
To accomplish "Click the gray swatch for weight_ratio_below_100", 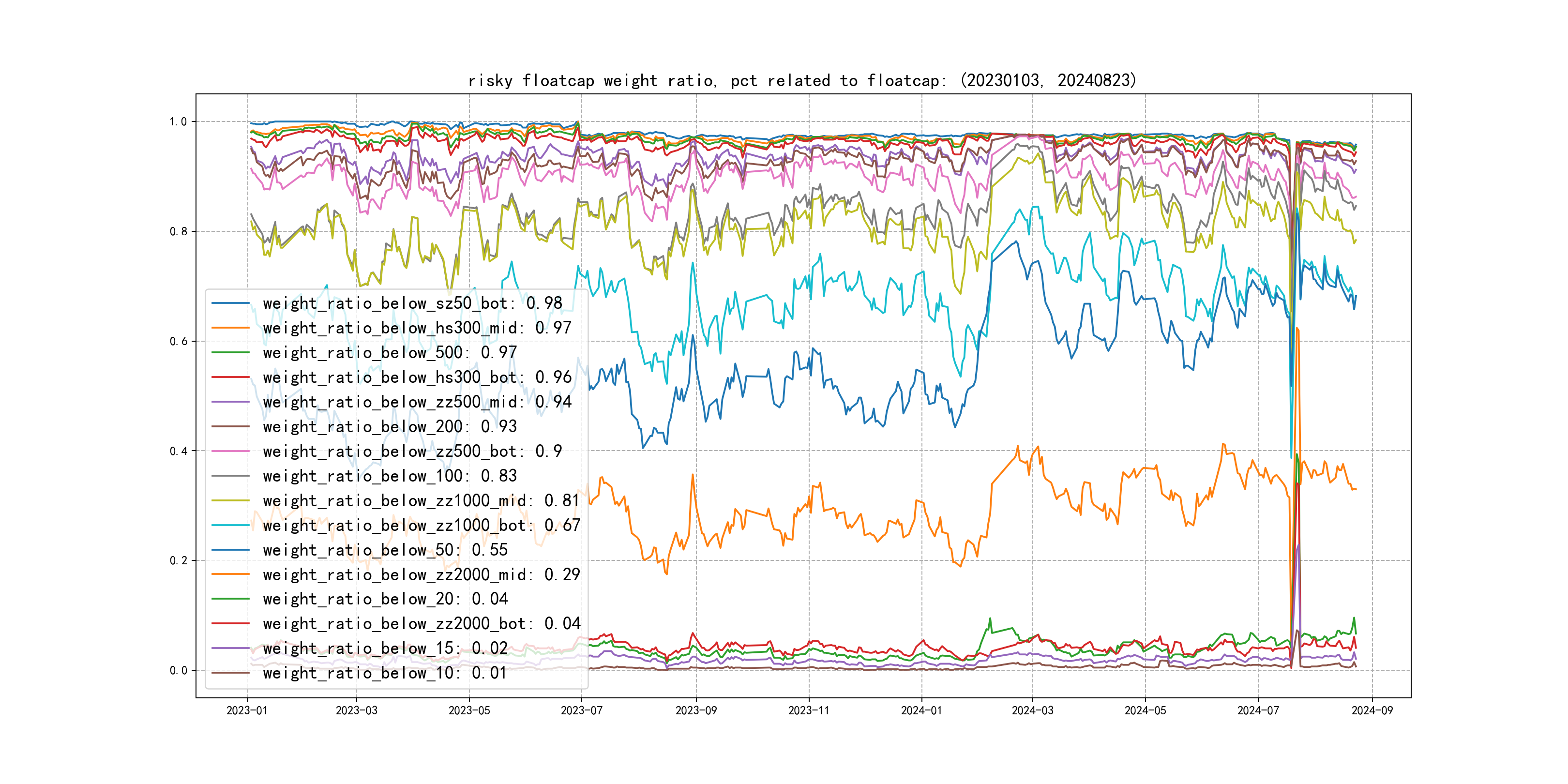I will pyautogui.click(x=230, y=476).
